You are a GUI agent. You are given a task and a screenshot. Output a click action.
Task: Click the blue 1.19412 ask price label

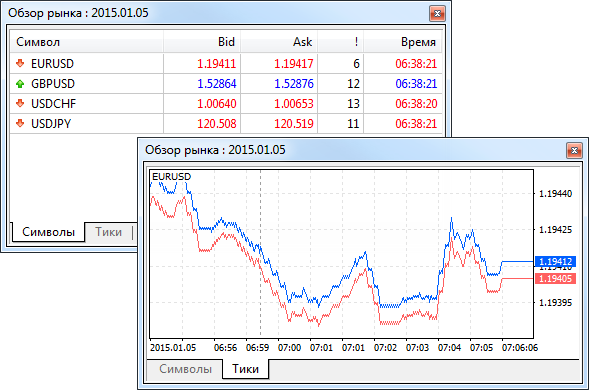555,262
